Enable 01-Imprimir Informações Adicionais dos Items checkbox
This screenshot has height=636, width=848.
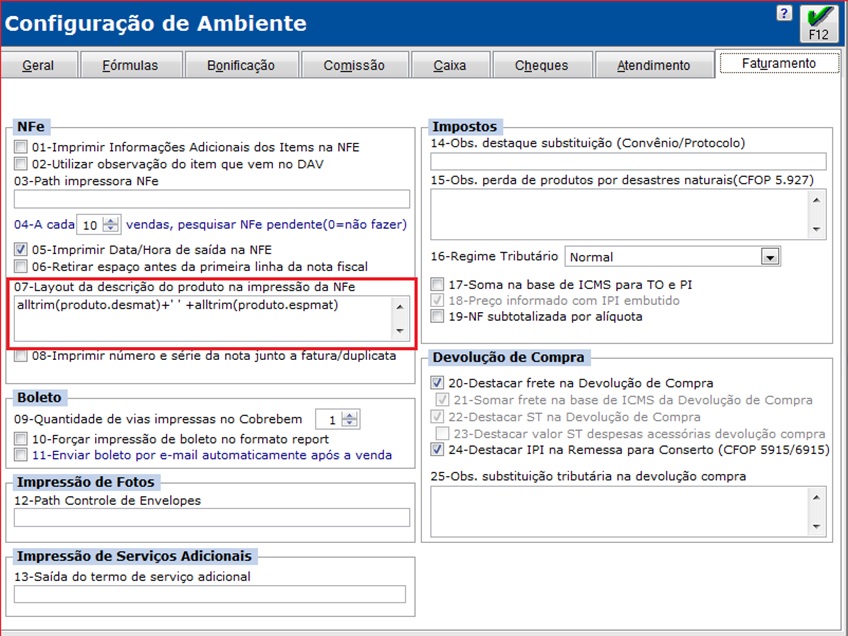[21, 147]
